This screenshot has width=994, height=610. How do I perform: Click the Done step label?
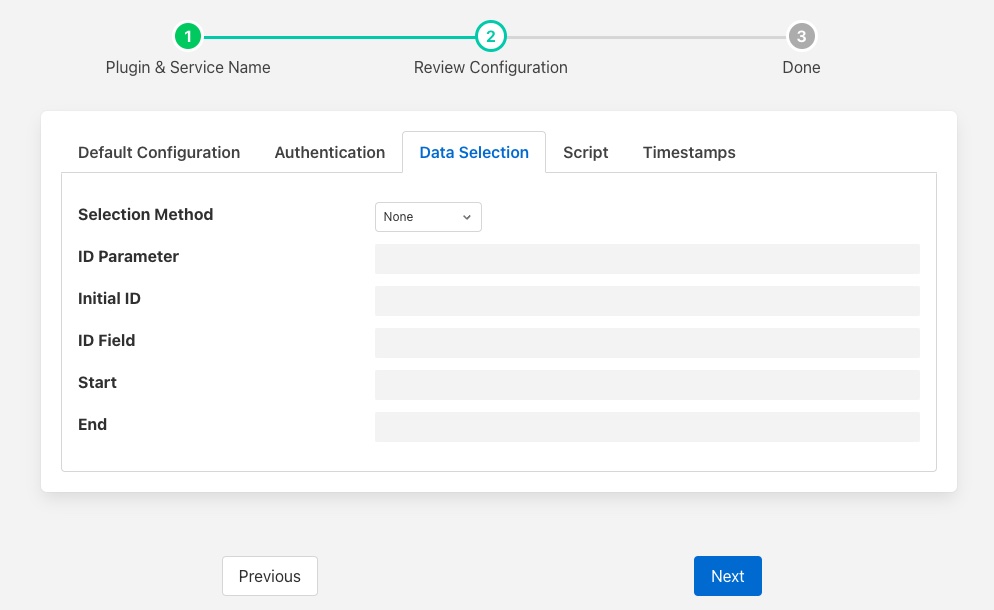(x=801, y=68)
